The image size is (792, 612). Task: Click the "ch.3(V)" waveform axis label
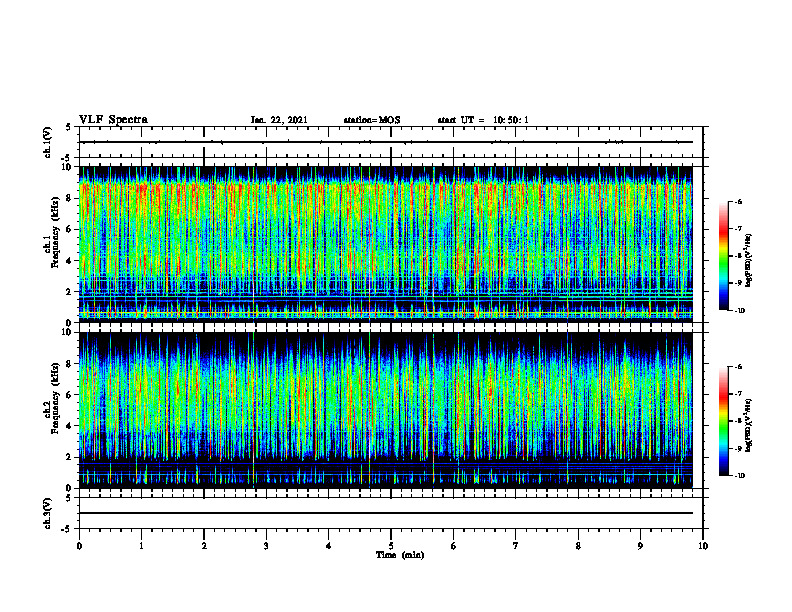point(48,513)
